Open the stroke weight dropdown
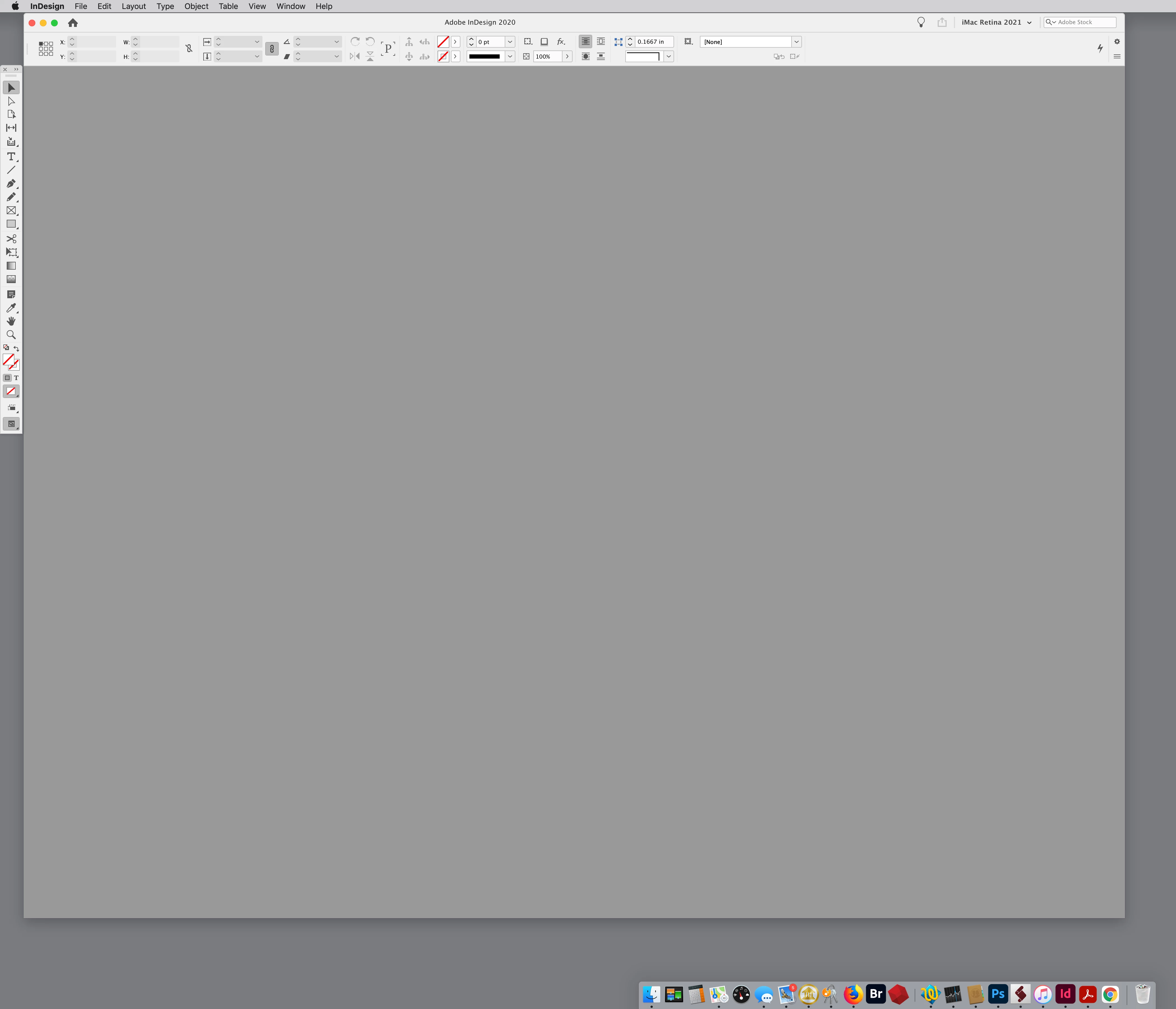Screen dimensions: 1176x1009 510,42
